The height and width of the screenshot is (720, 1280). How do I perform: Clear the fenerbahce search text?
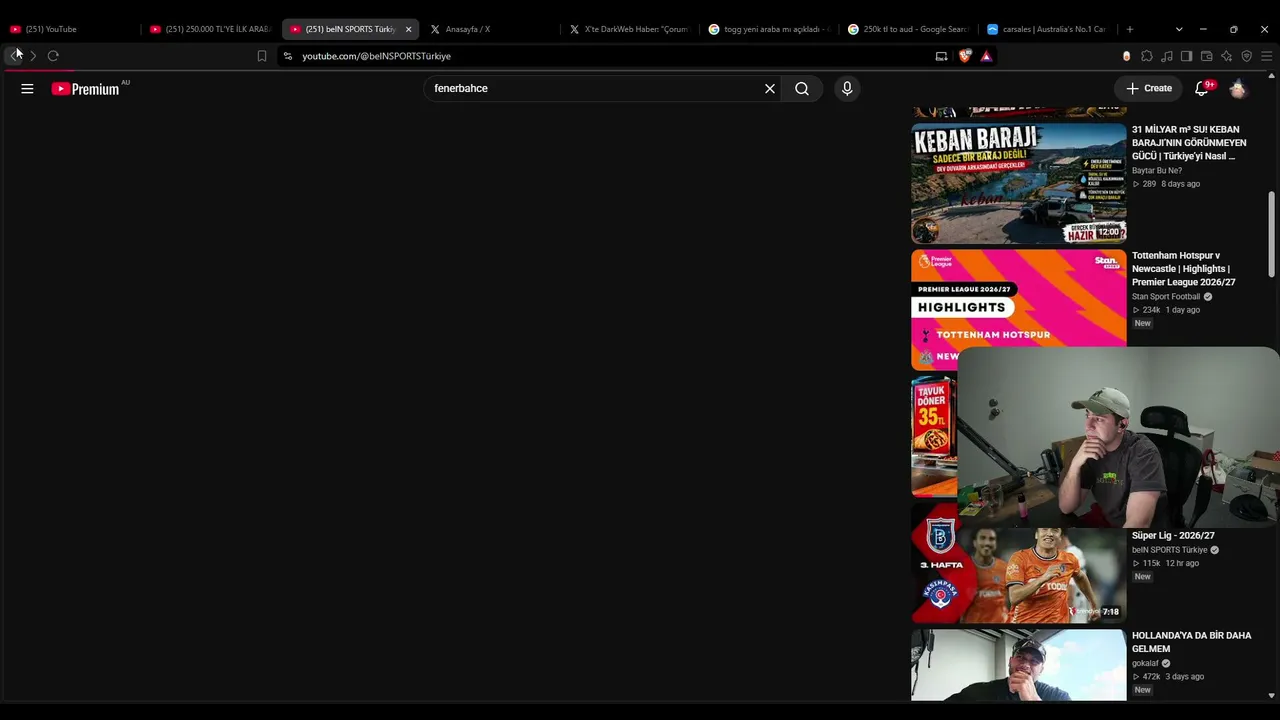(x=770, y=89)
